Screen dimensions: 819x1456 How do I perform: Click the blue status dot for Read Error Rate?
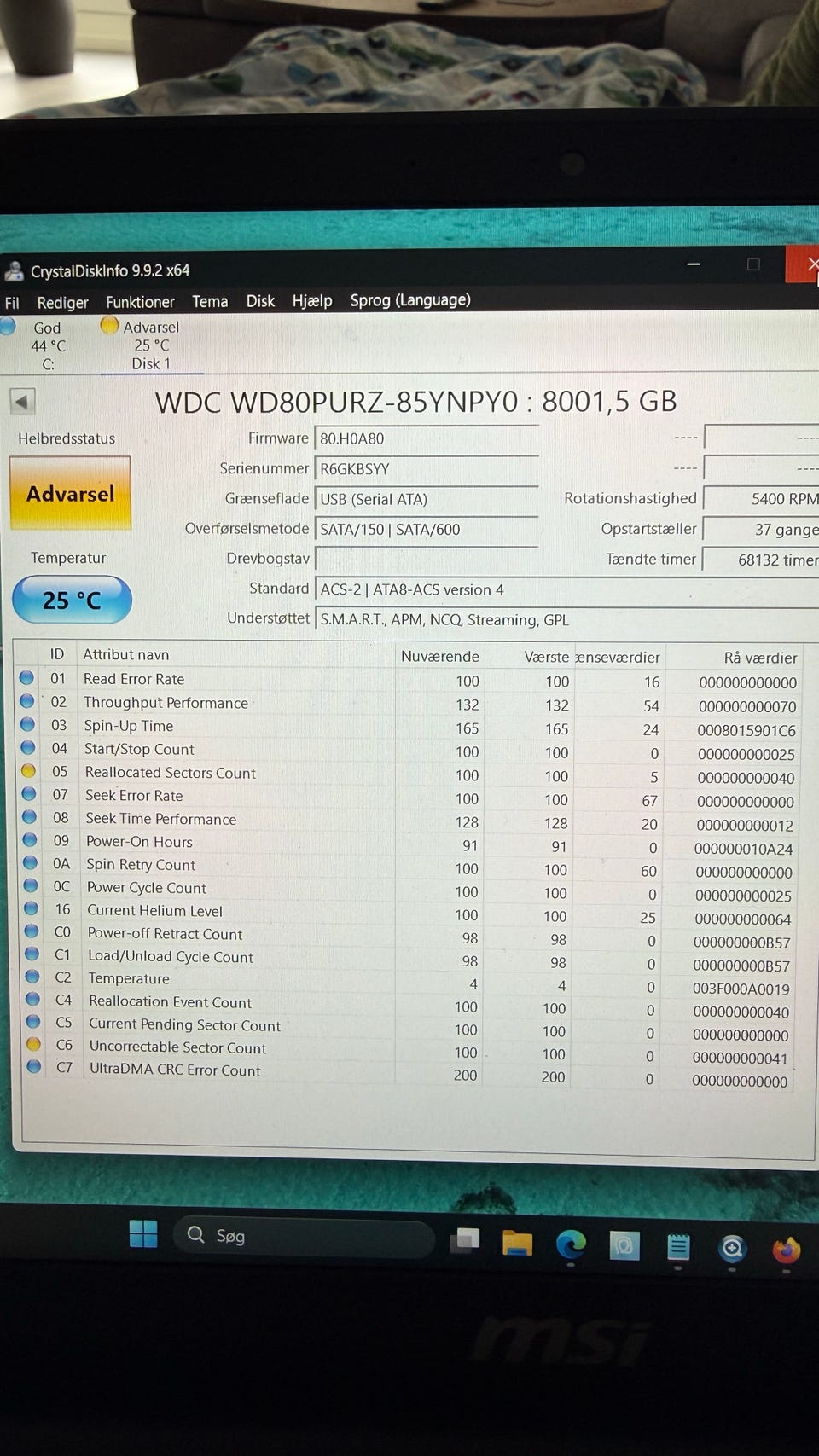26,678
